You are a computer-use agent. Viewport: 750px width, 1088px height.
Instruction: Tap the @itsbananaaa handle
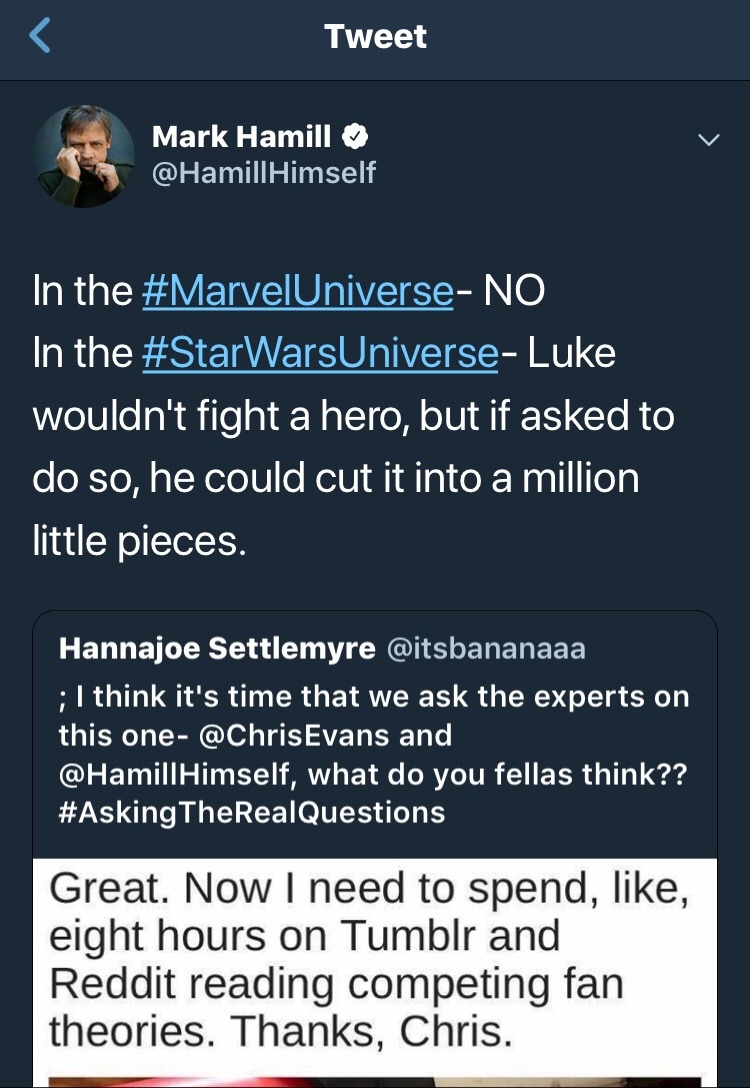485,649
